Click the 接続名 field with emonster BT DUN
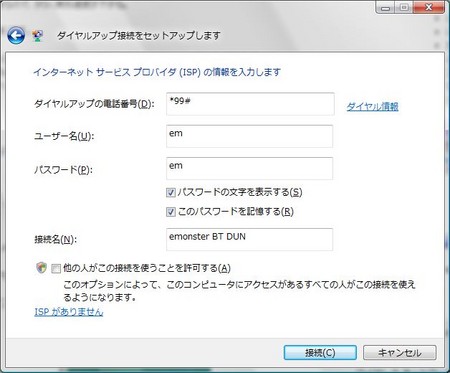 click(249, 239)
